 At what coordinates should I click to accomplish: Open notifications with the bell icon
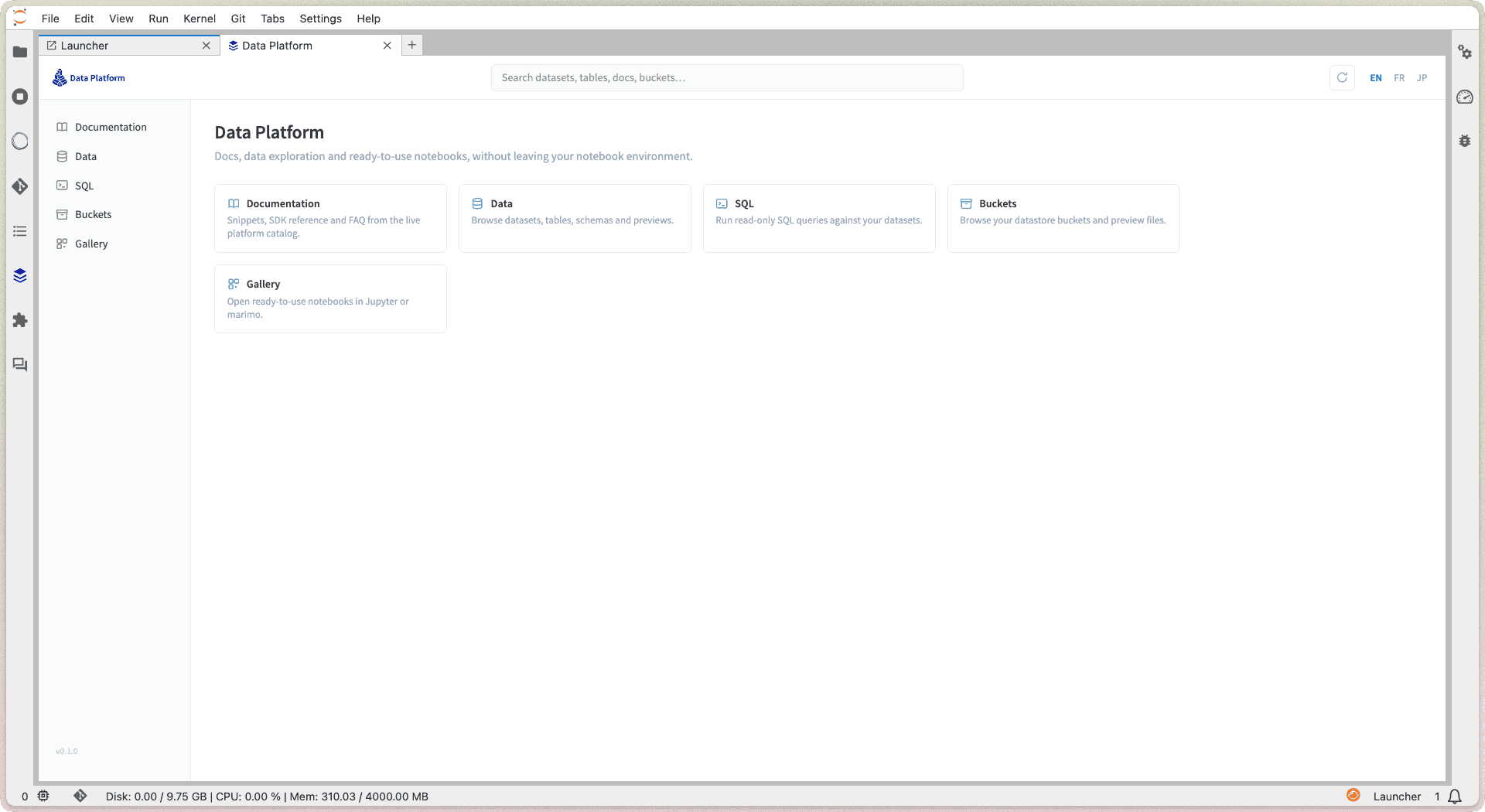pyautogui.click(x=1455, y=796)
